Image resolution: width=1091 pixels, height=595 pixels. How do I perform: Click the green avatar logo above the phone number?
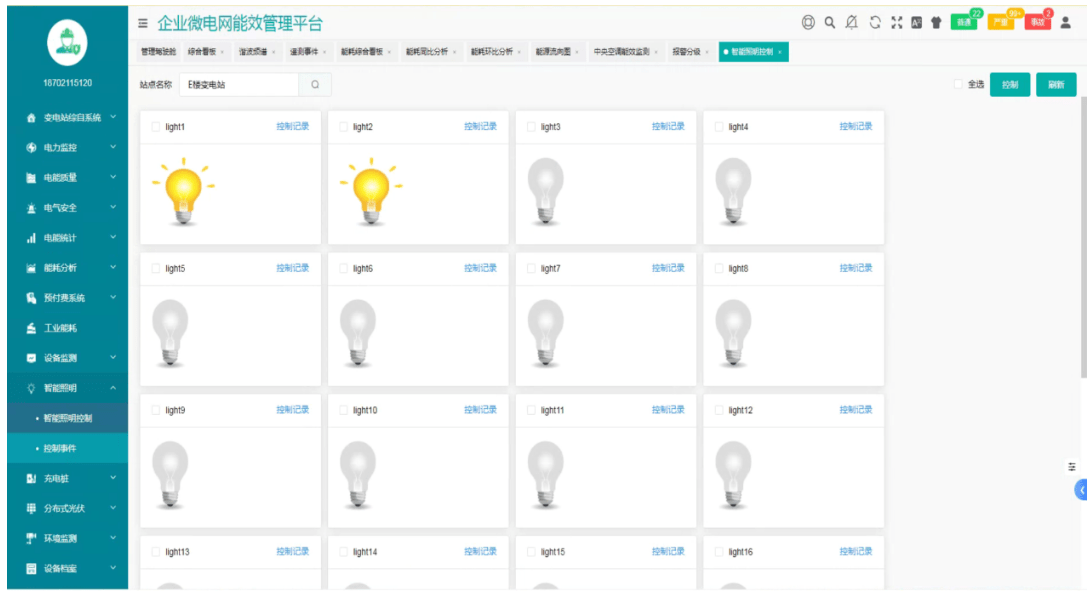point(67,42)
